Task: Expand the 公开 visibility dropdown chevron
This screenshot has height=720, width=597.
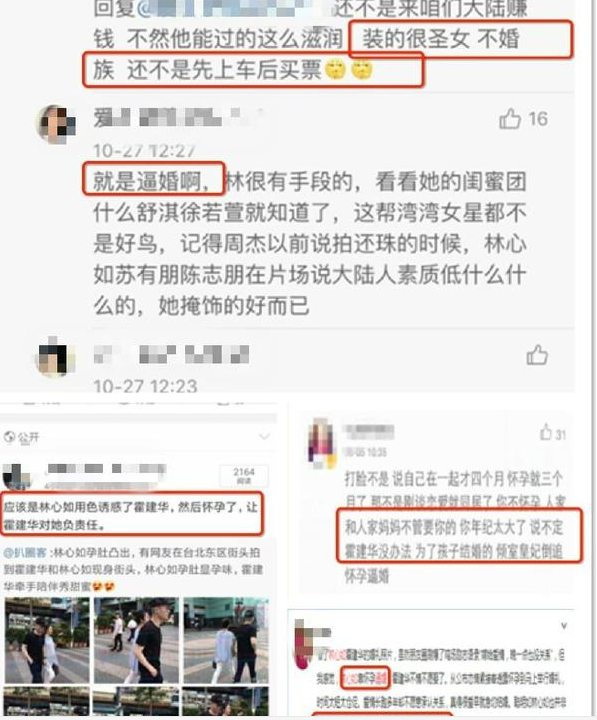Action: (264, 436)
